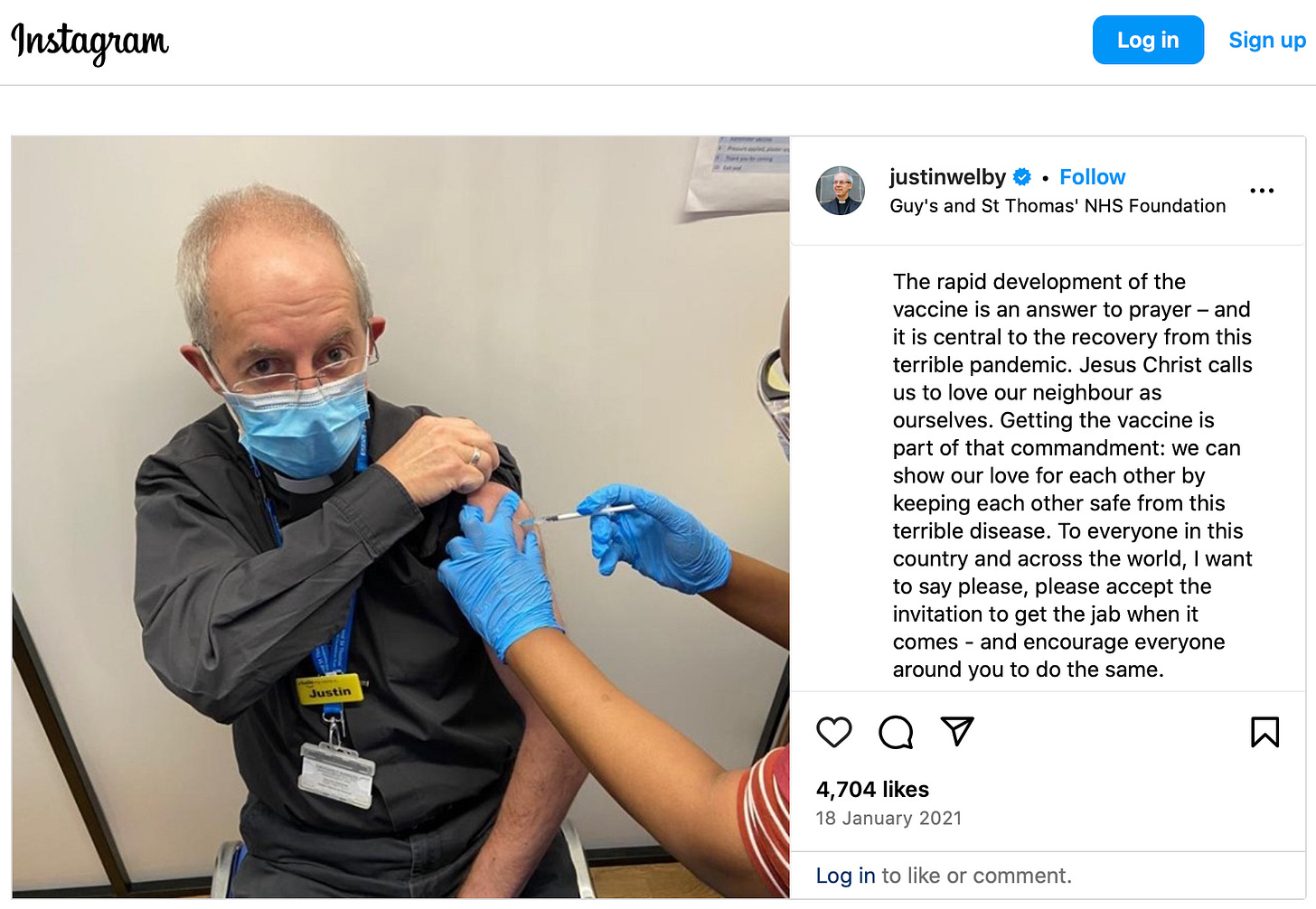The width and height of the screenshot is (1316, 909).
Task: Click the heart Like icon
Action: click(833, 732)
